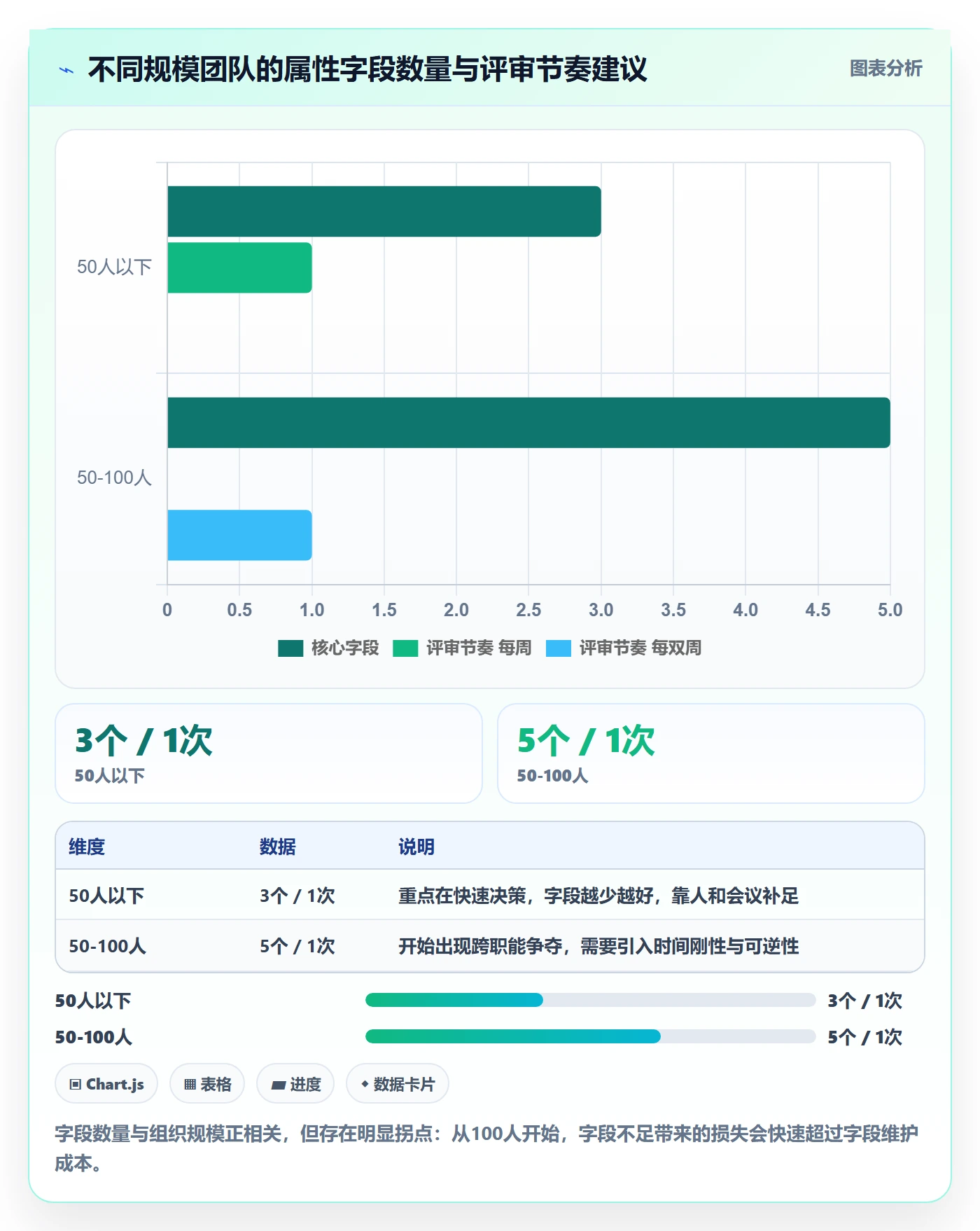980x1231 pixels.
Task: Select the 50人以下 y-axis label
Action: click(114, 267)
